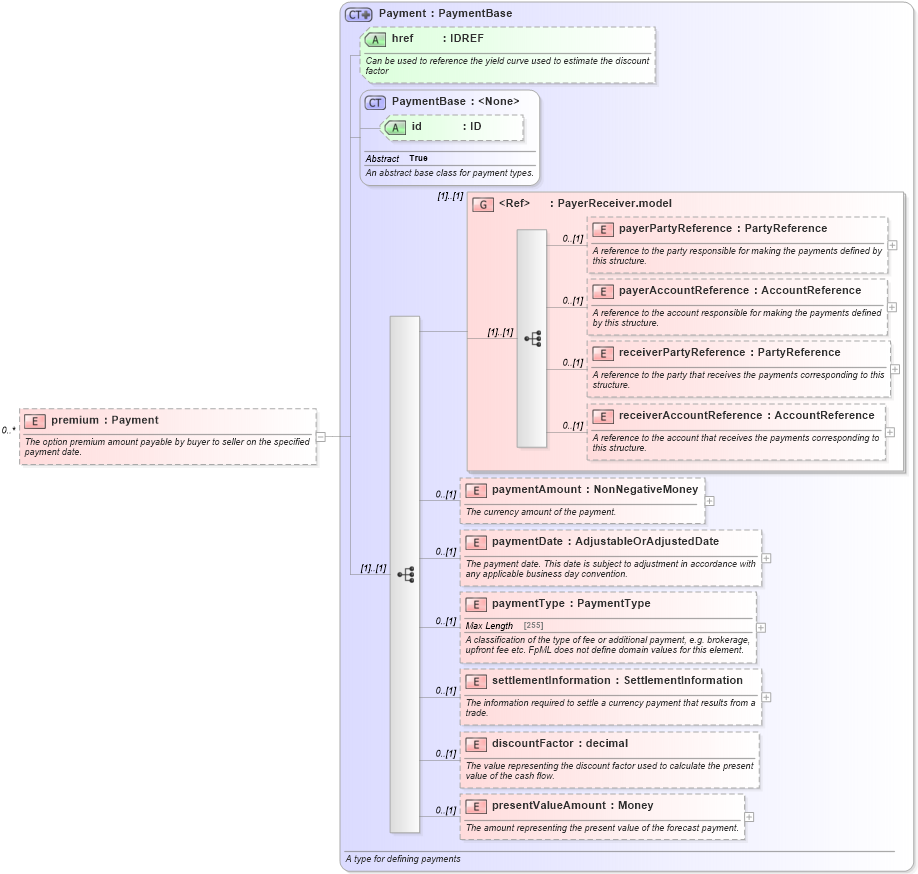Click 'The currency amount of the payment.' description
This screenshot has height=874, width=918.
tap(541, 512)
